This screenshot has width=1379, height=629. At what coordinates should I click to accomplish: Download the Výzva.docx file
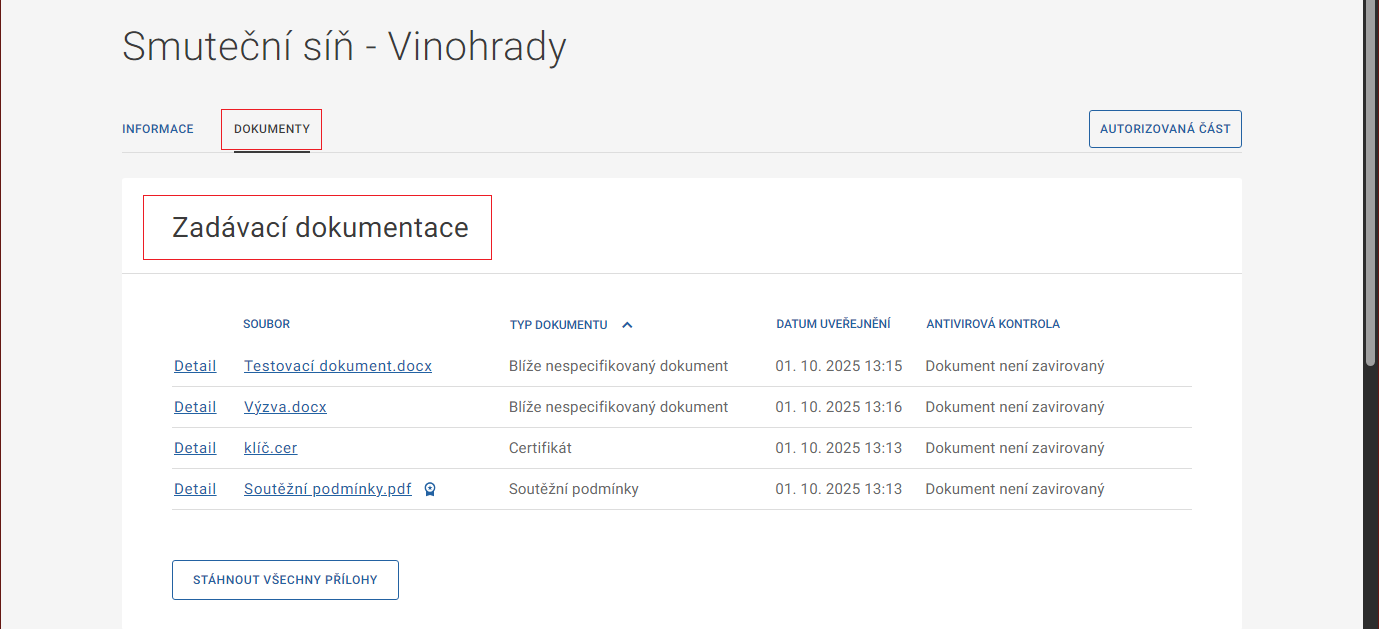(285, 407)
